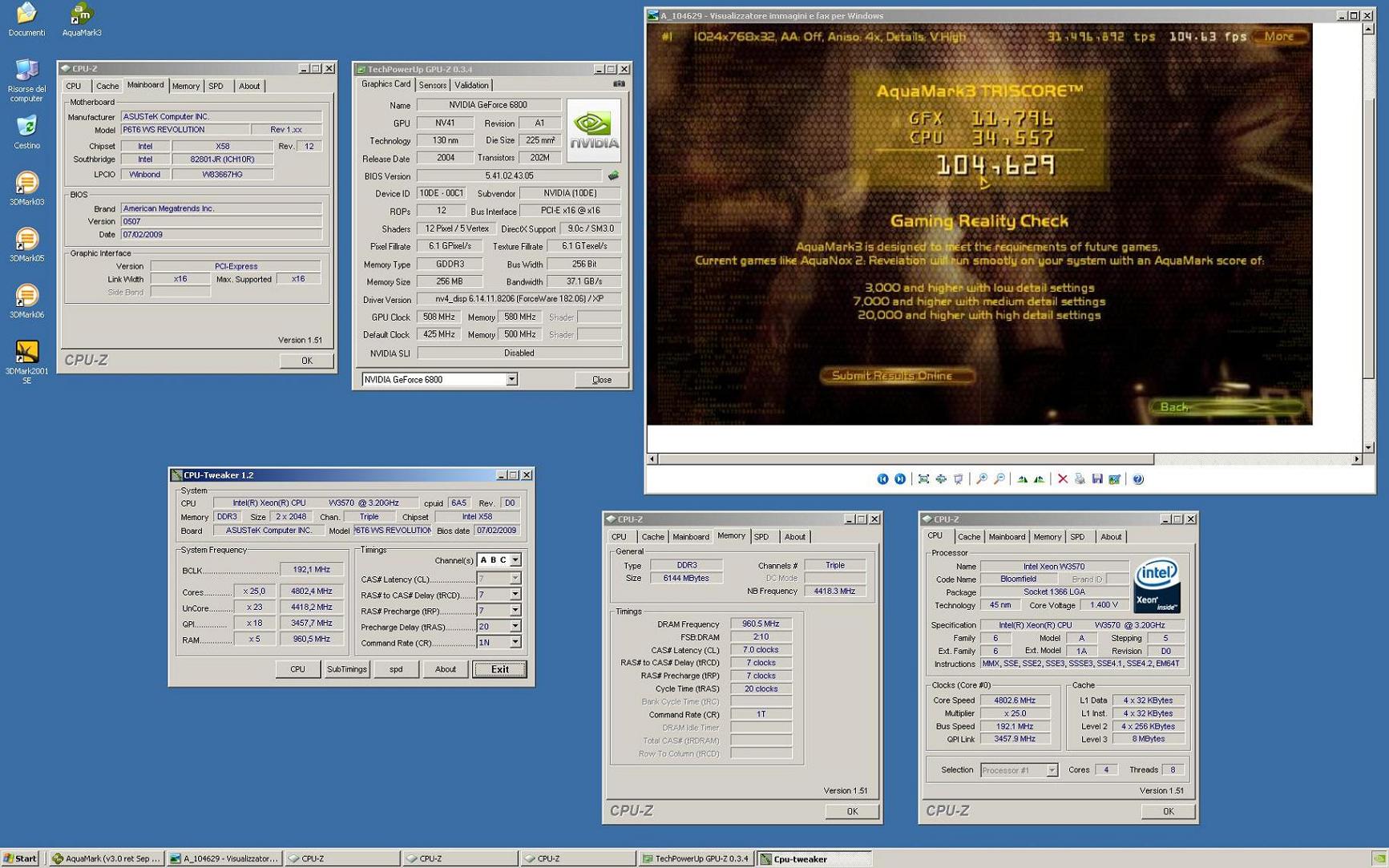Viewport: 1389px width, 868px height.
Task: Open help icon in image viewer toolbar
Action: click(1138, 479)
